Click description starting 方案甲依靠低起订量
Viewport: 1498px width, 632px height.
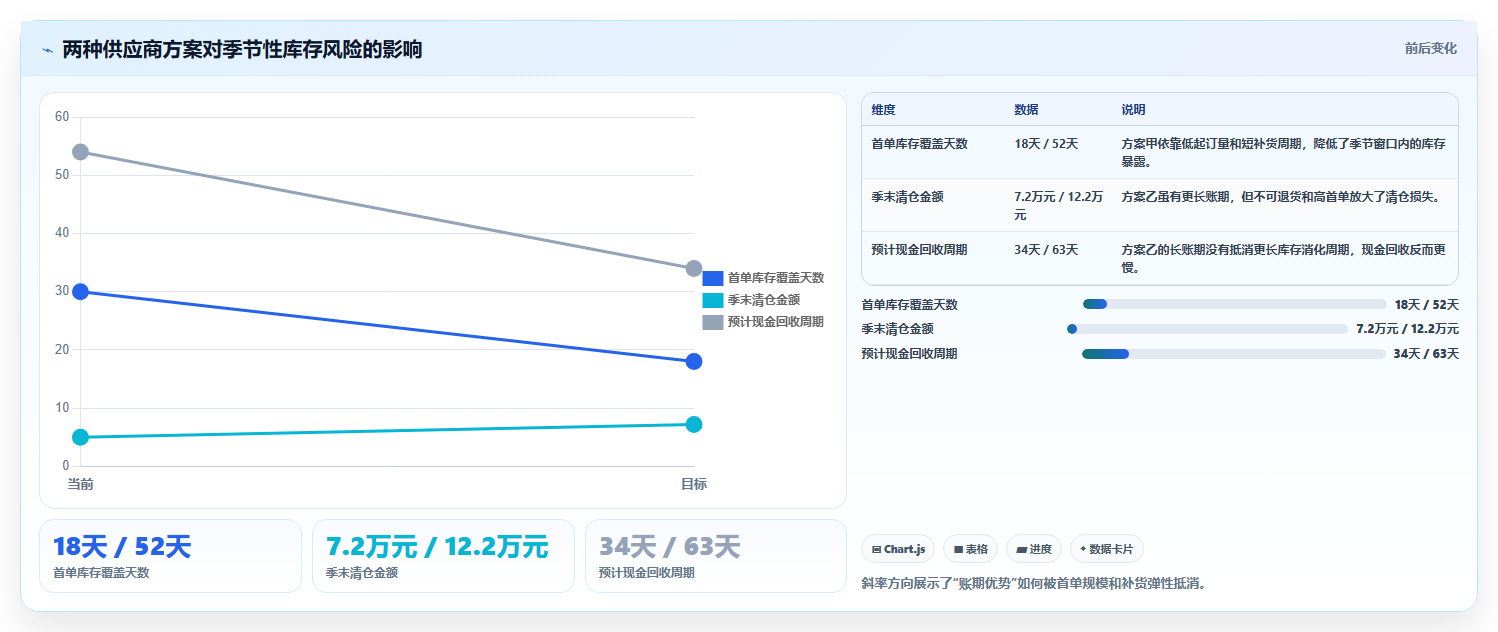pos(1284,153)
